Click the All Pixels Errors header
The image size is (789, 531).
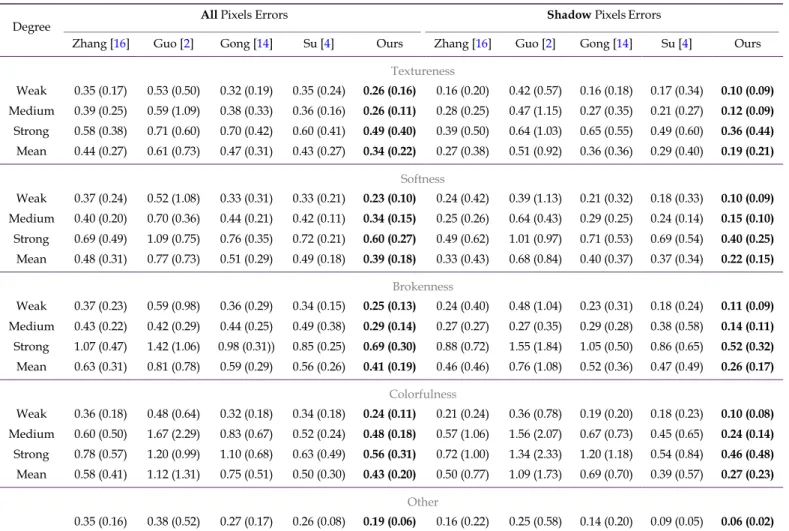(x=245, y=15)
